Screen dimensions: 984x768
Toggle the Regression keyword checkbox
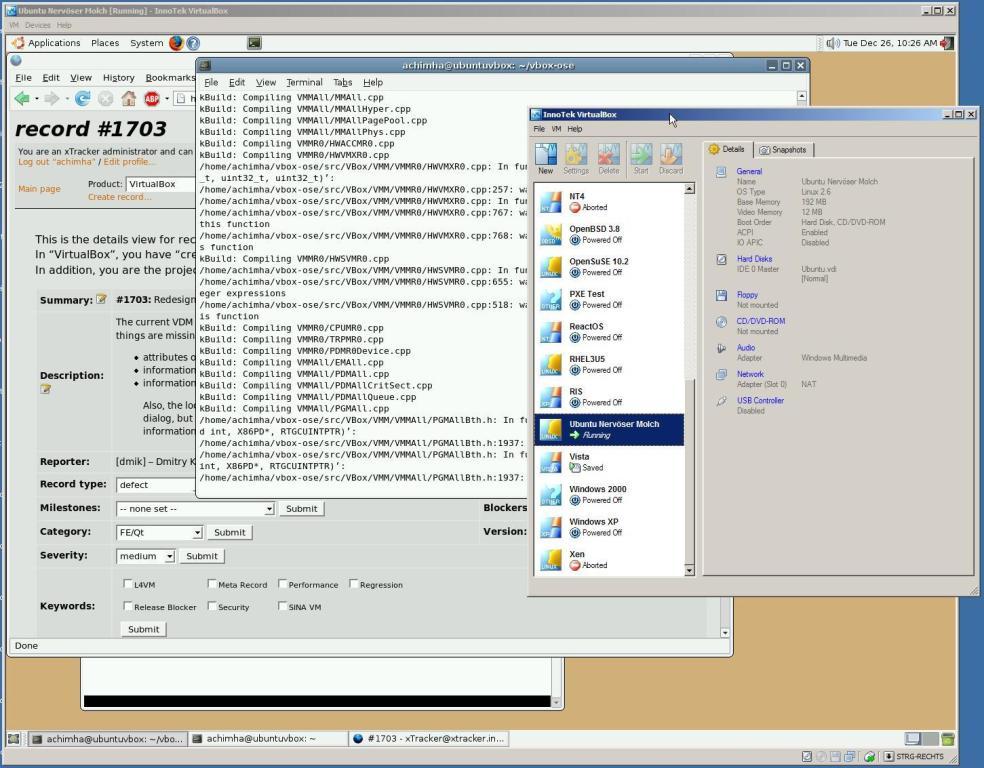(x=354, y=584)
